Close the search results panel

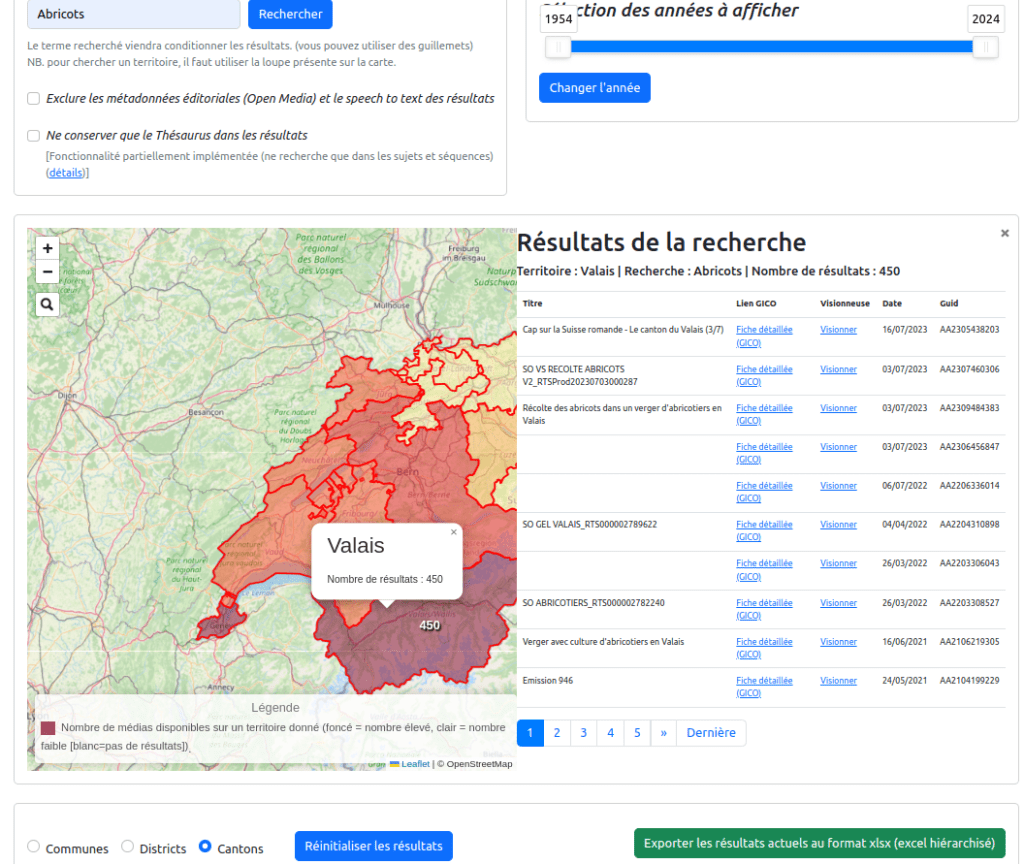point(1004,233)
